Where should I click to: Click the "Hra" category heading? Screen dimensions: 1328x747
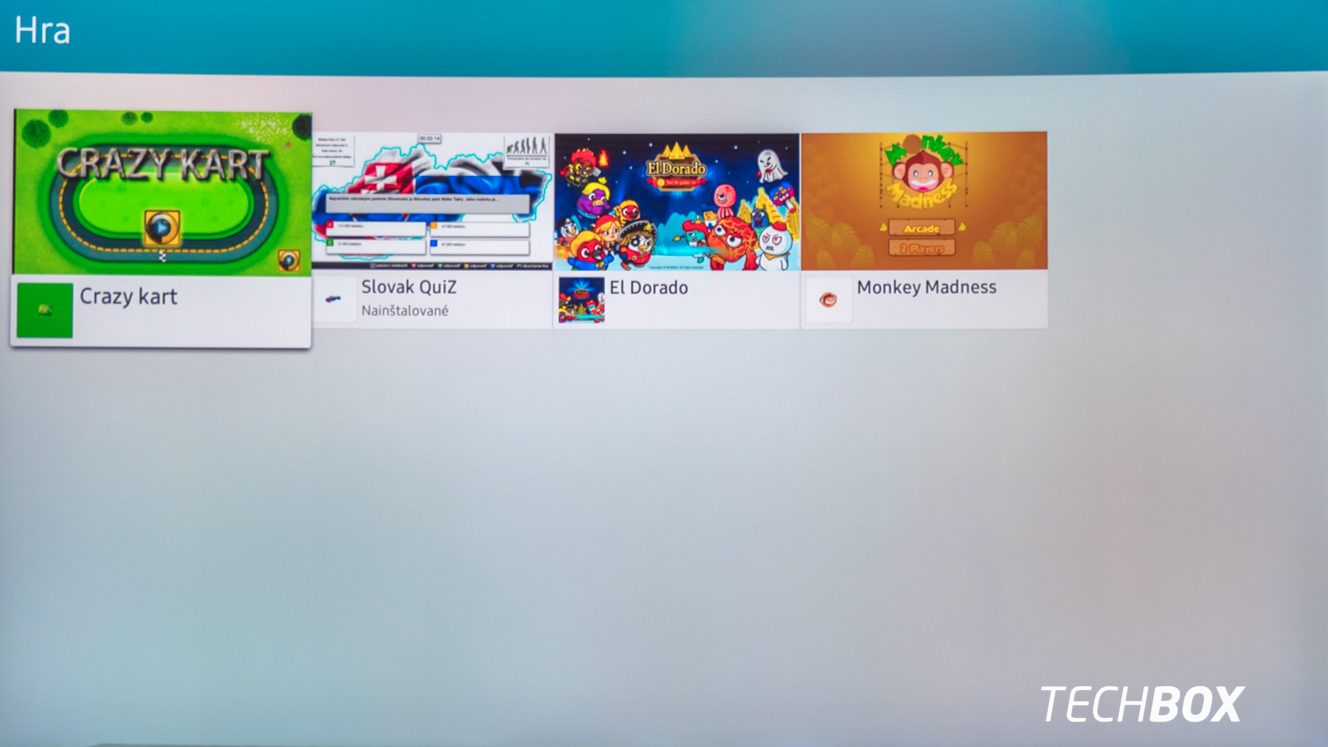(42, 30)
